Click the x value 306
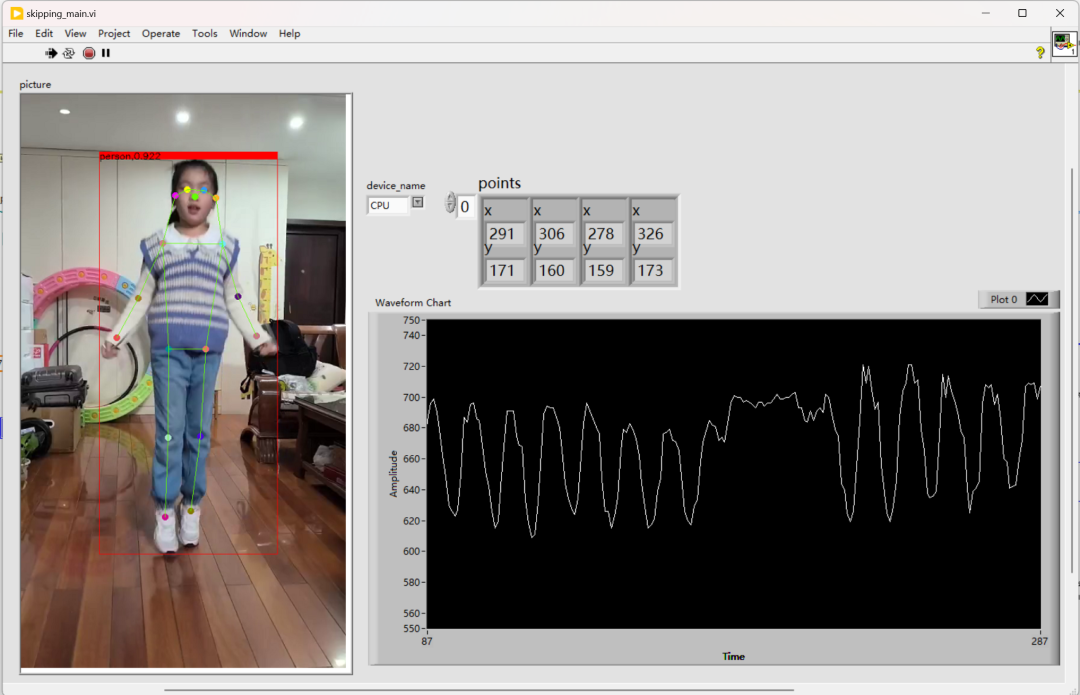The height and width of the screenshot is (695, 1080). click(x=555, y=234)
